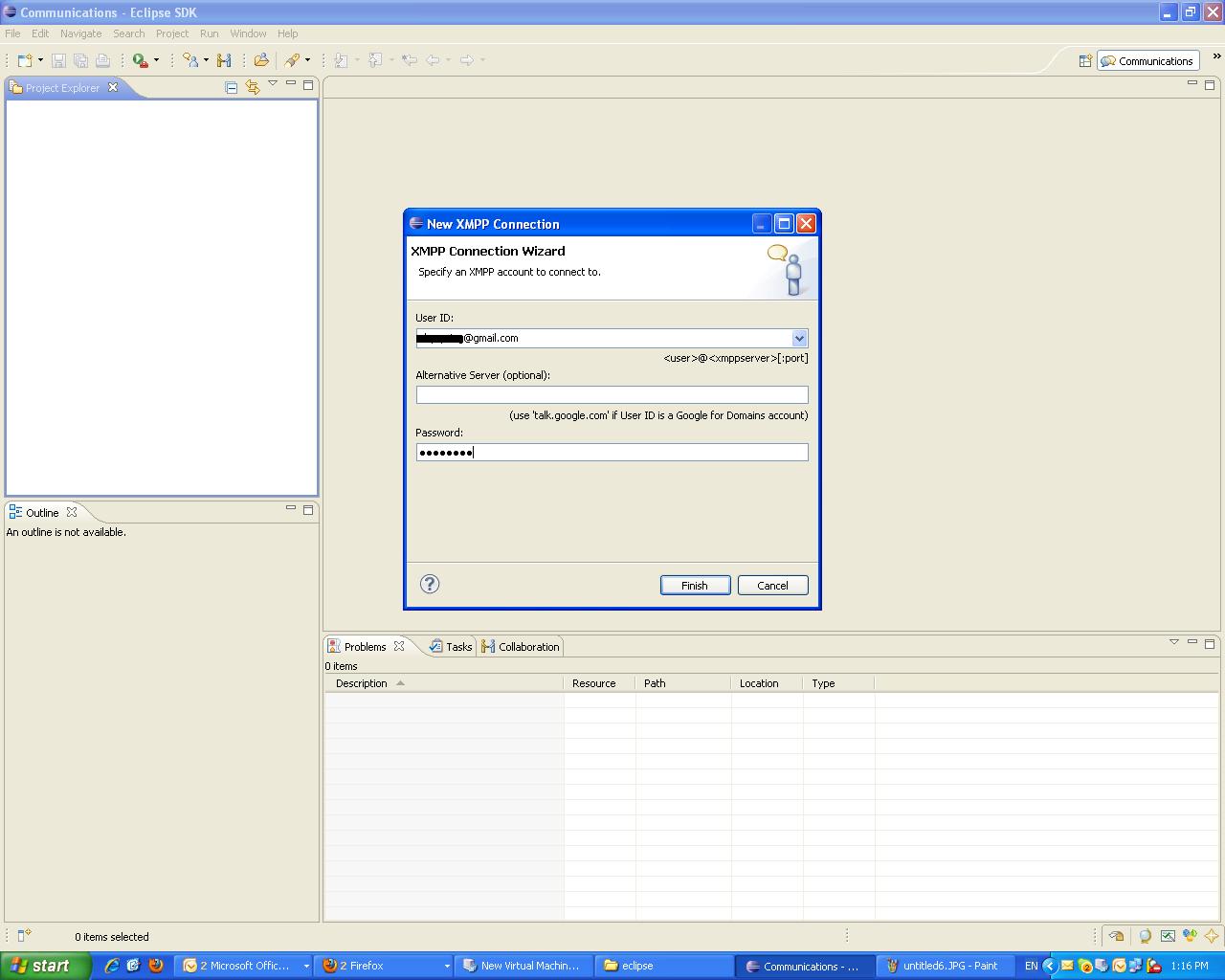Expand the Search flashlight dropdown arrow

point(307,60)
